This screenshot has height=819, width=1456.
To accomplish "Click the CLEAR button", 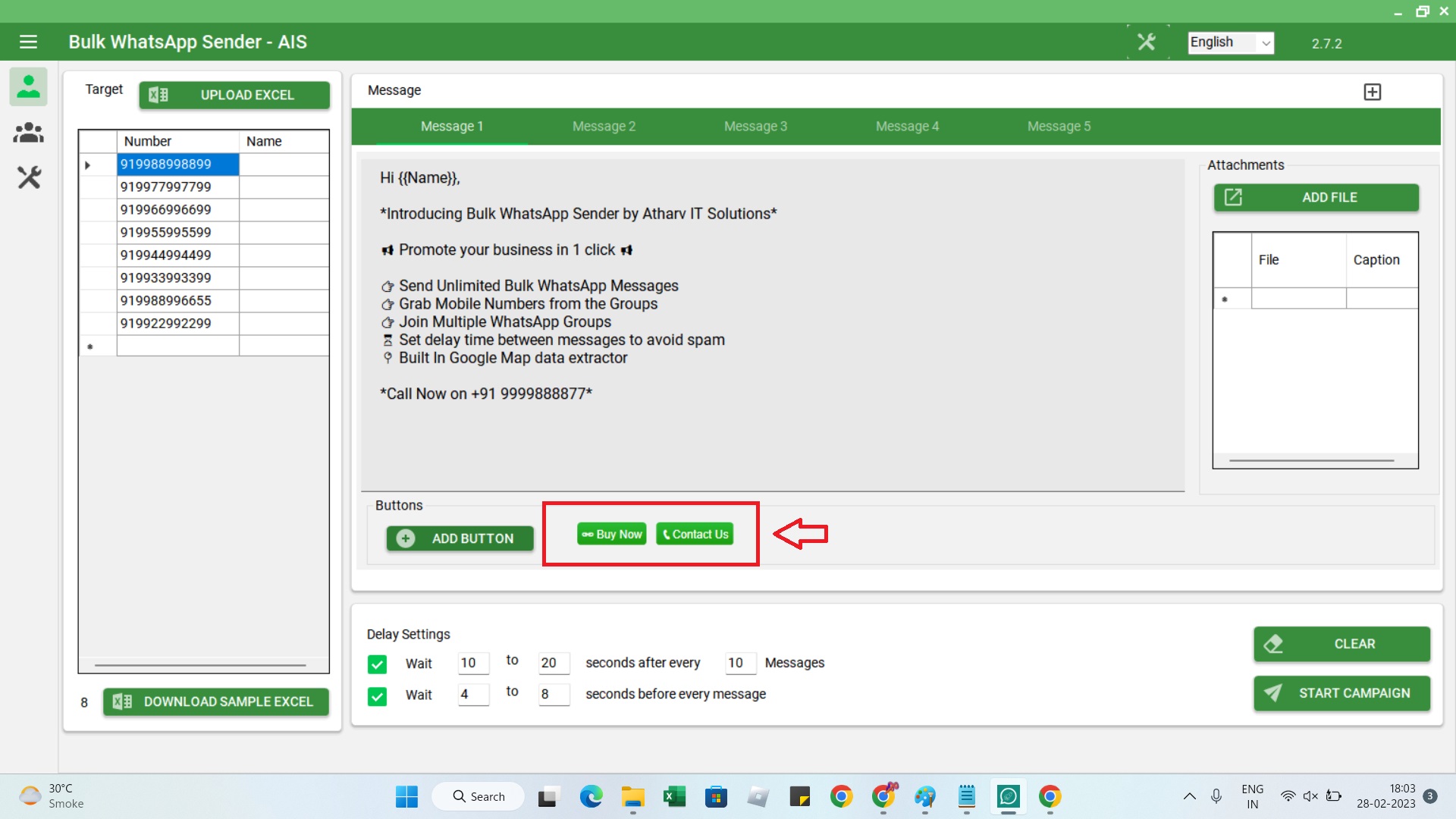I will (1341, 644).
